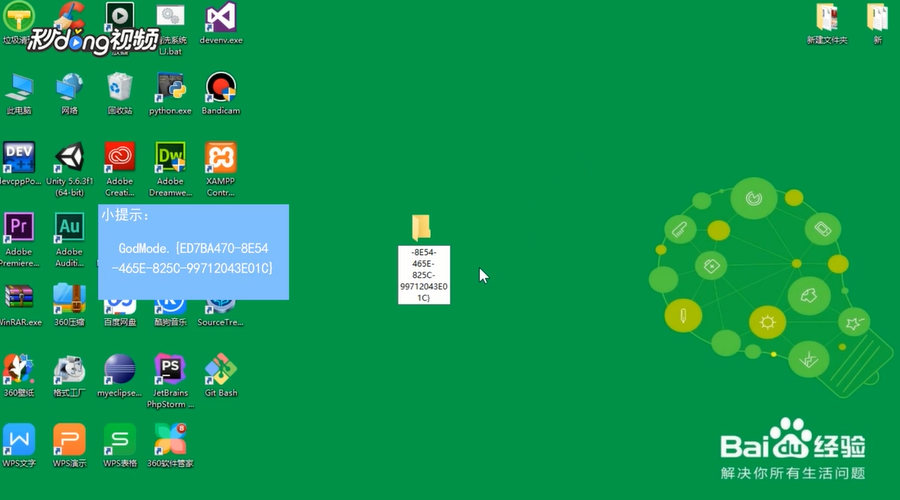900x500 pixels.
Task: Select the GodMode folder icon mid-desktop
Action: [421, 227]
